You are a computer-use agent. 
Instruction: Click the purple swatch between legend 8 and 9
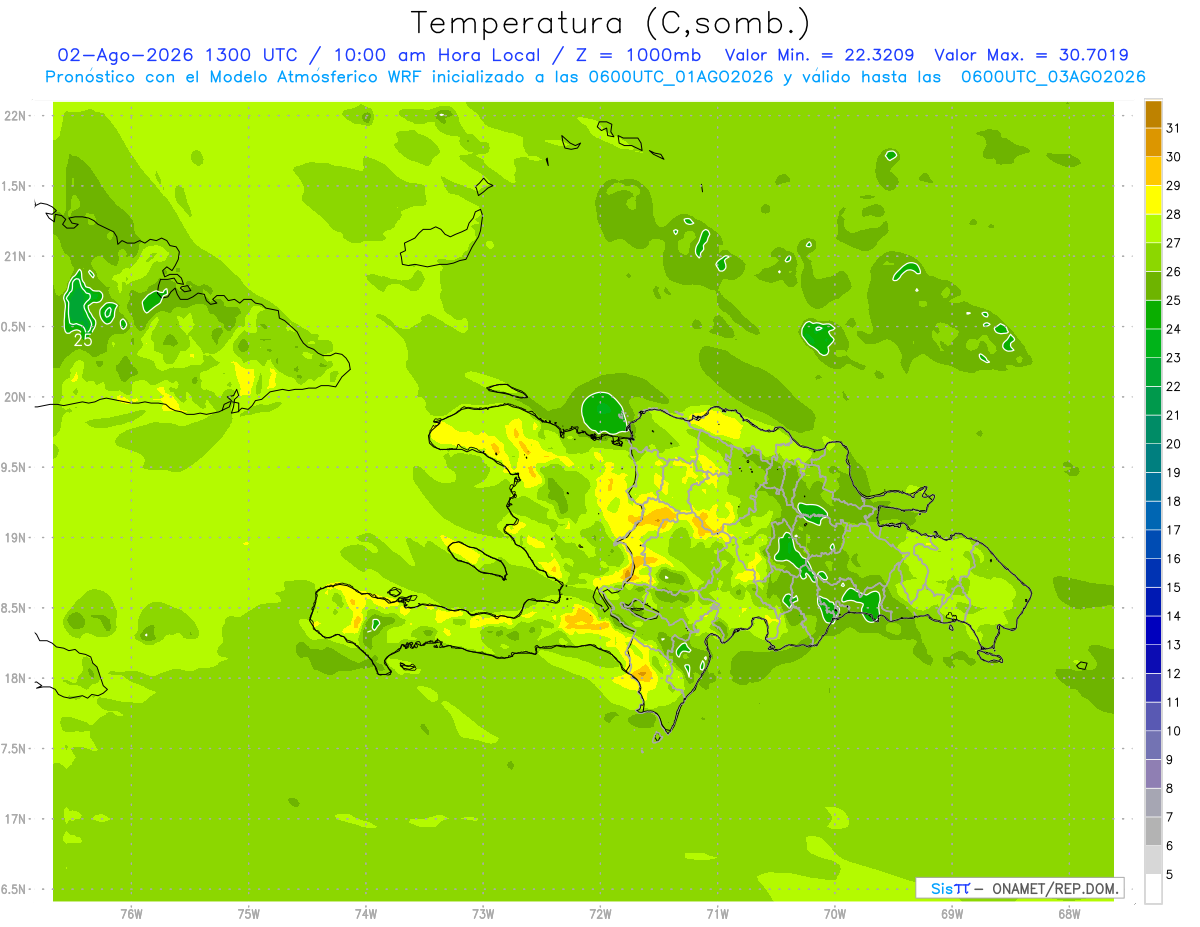point(1153,774)
